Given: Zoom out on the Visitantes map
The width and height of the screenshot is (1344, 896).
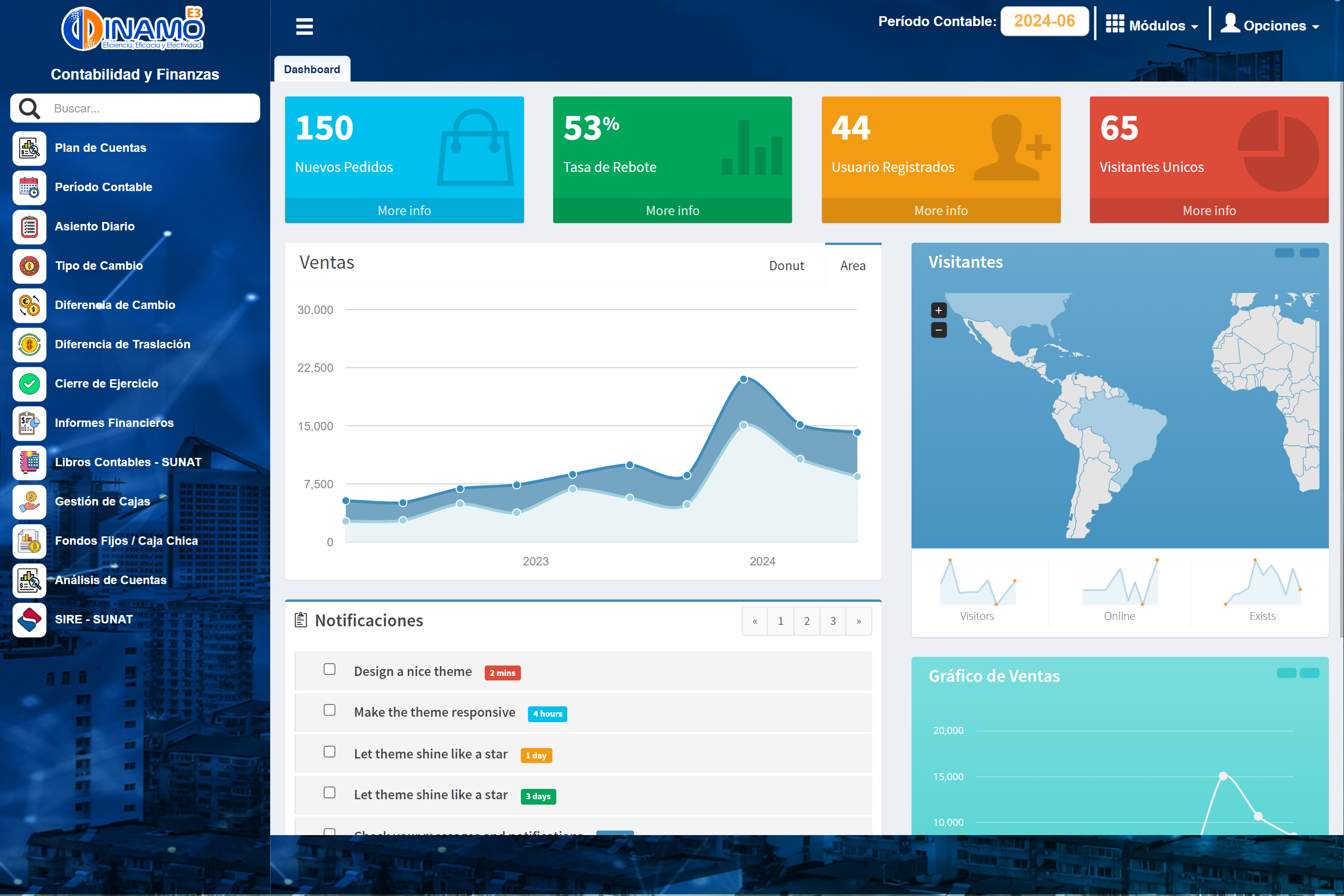Looking at the screenshot, I should tap(938, 330).
